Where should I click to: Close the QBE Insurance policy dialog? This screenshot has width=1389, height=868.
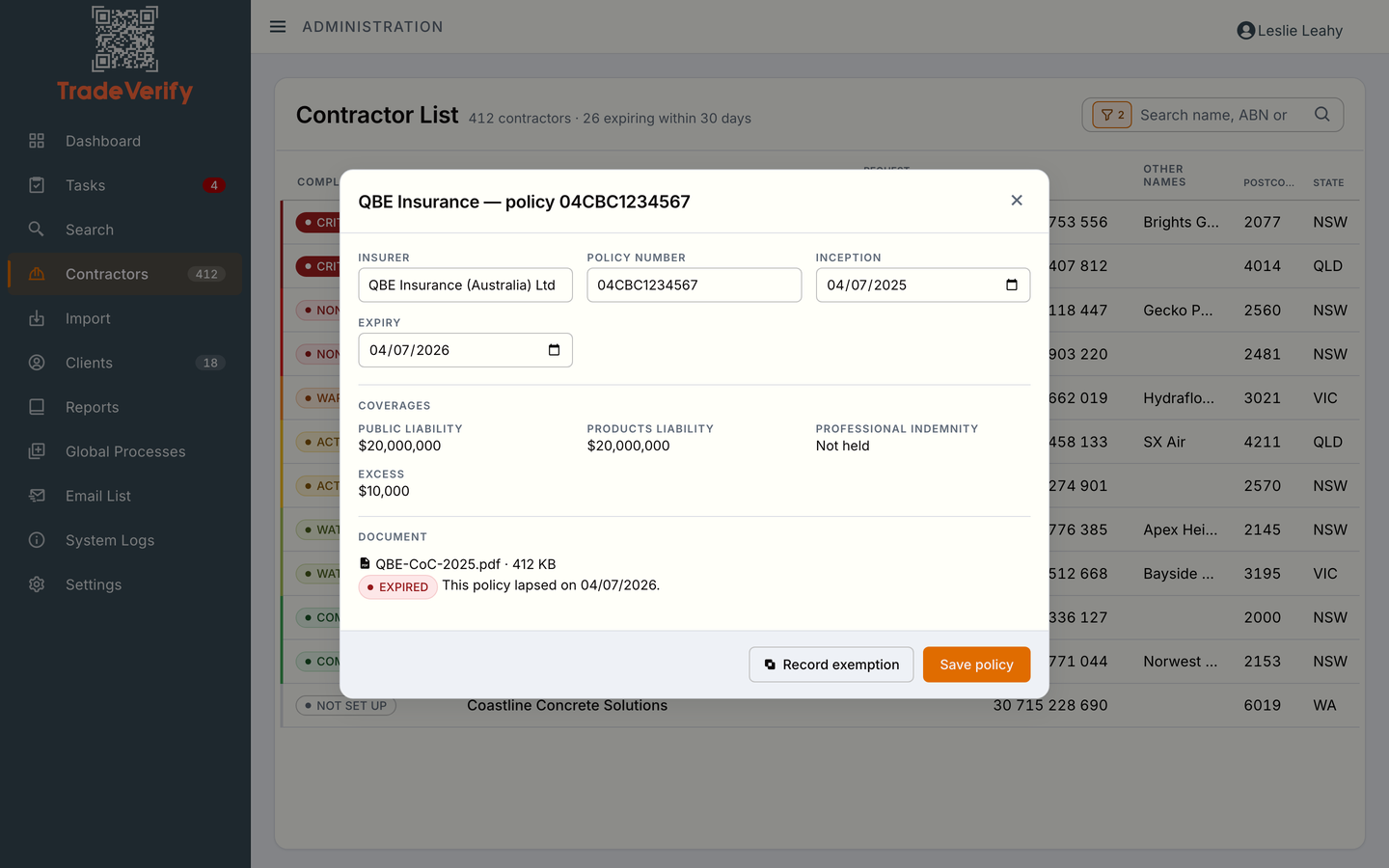(x=1017, y=201)
